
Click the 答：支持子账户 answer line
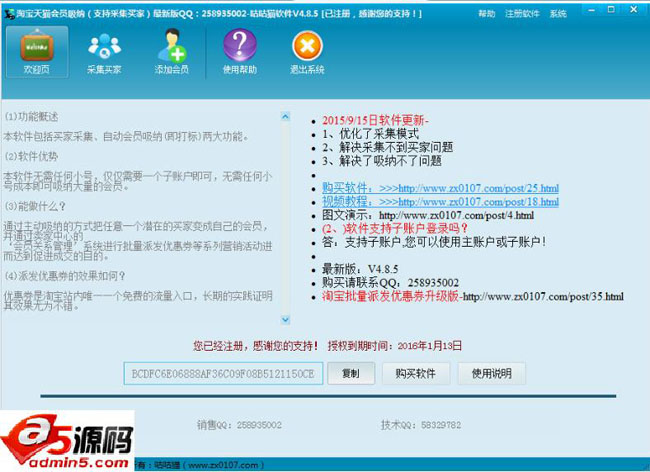[434, 242]
